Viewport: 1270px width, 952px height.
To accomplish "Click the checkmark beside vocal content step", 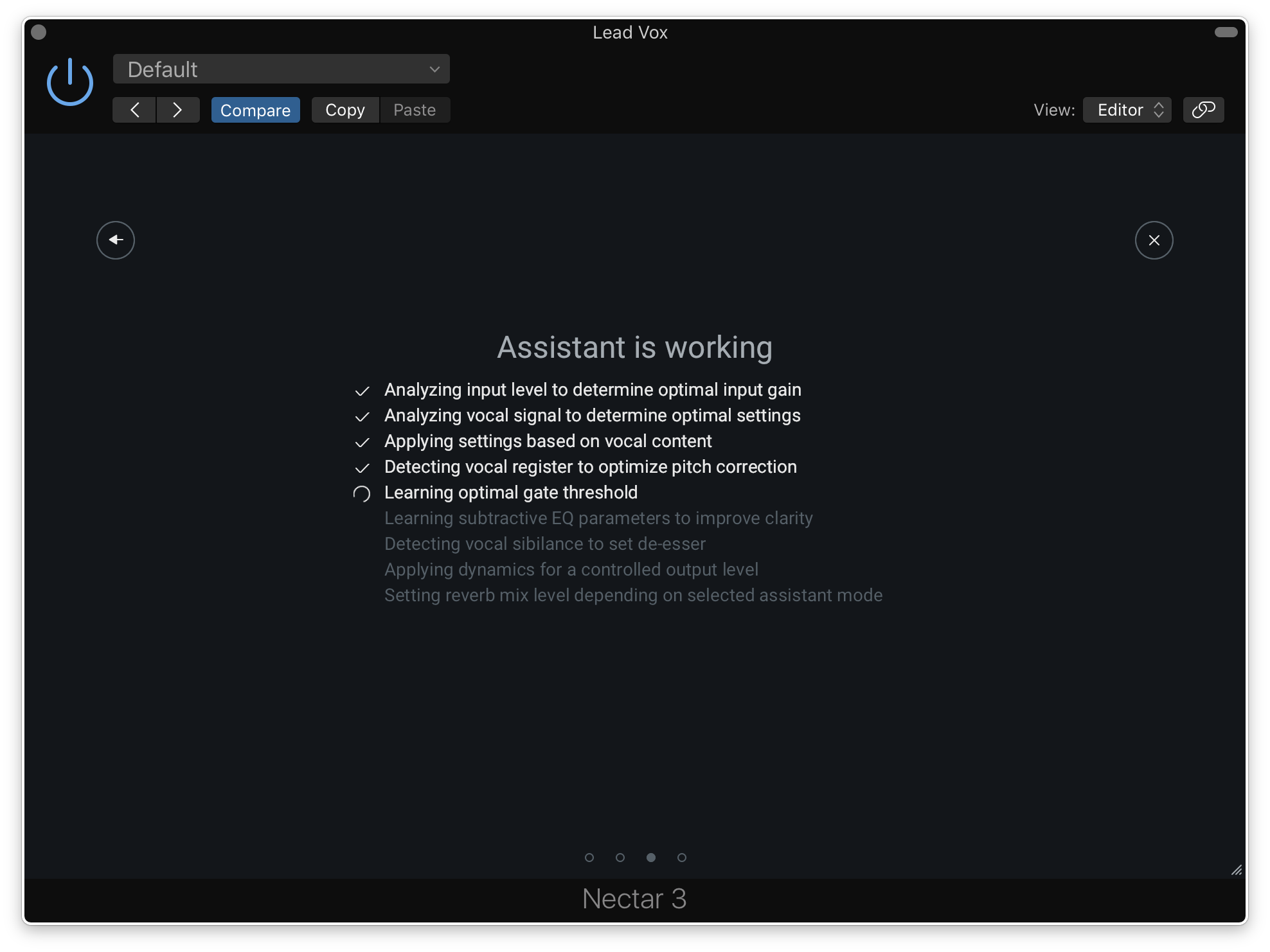I will (362, 443).
